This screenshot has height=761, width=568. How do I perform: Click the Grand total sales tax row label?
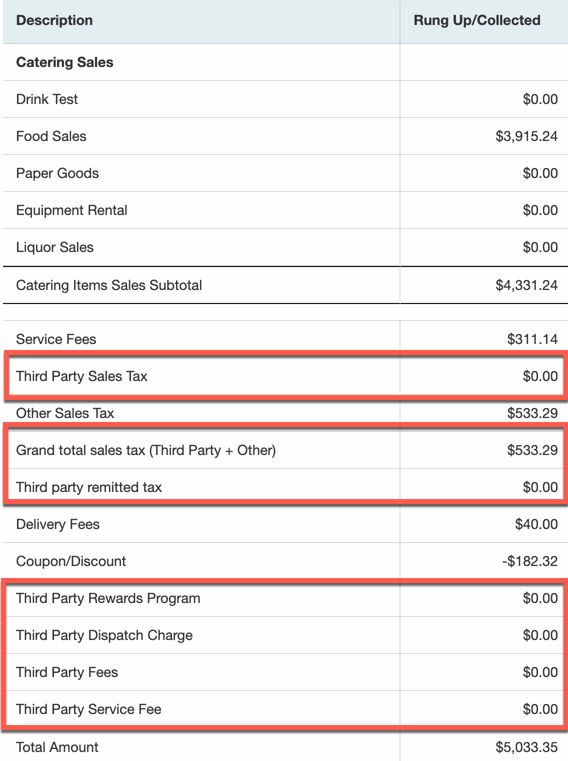point(146,450)
